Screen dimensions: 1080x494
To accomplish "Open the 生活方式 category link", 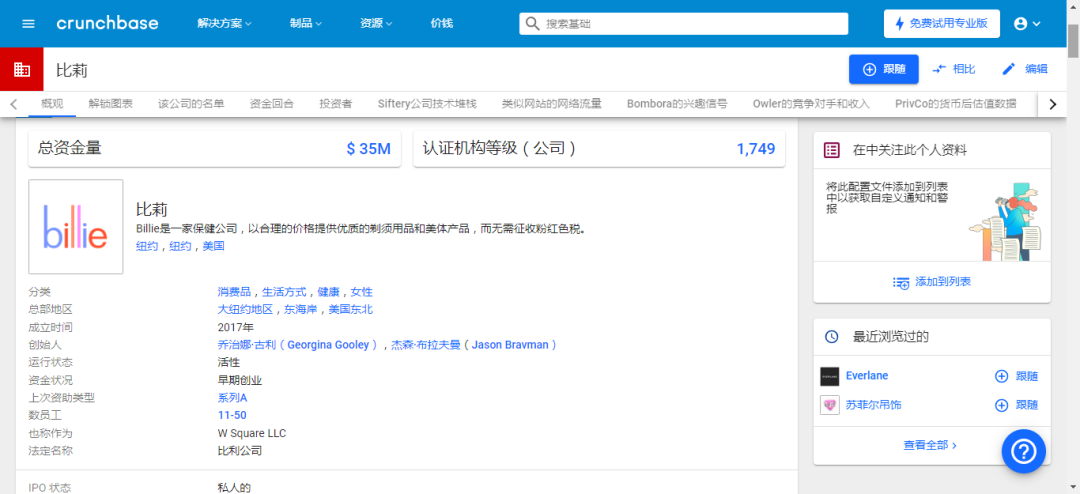I will click(284, 292).
